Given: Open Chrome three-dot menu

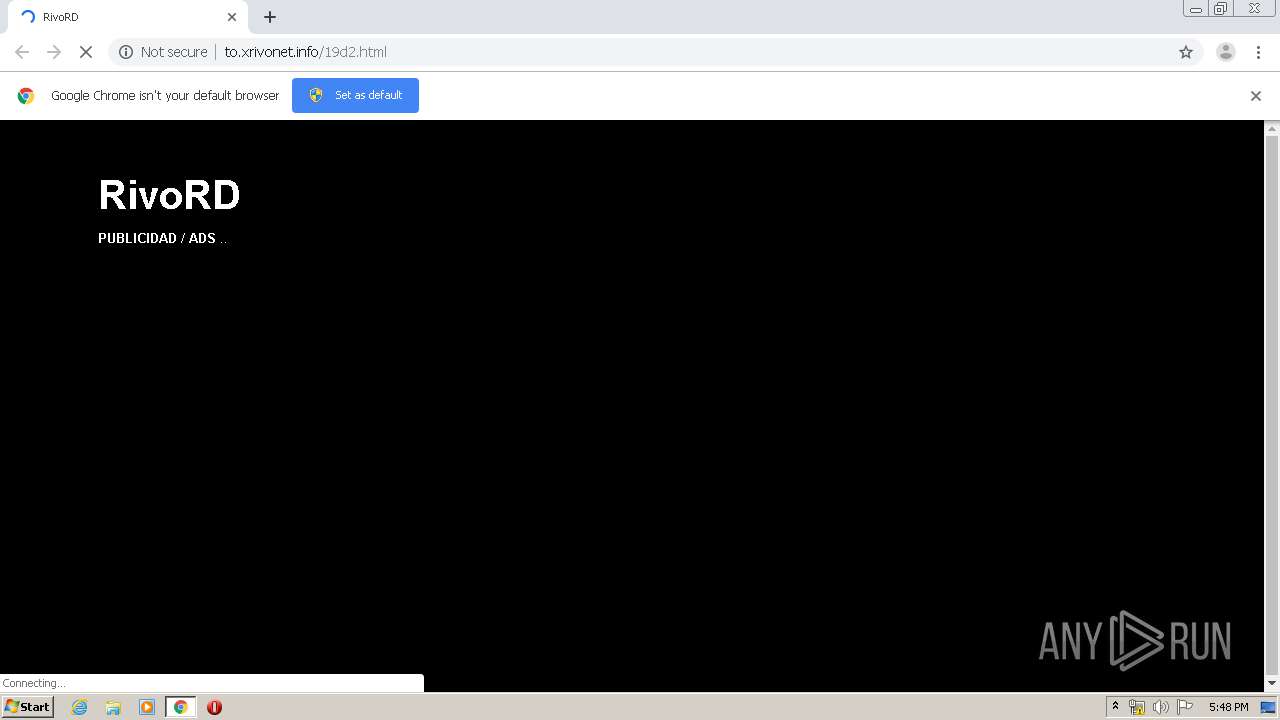Looking at the screenshot, I should pyautogui.click(x=1258, y=52).
